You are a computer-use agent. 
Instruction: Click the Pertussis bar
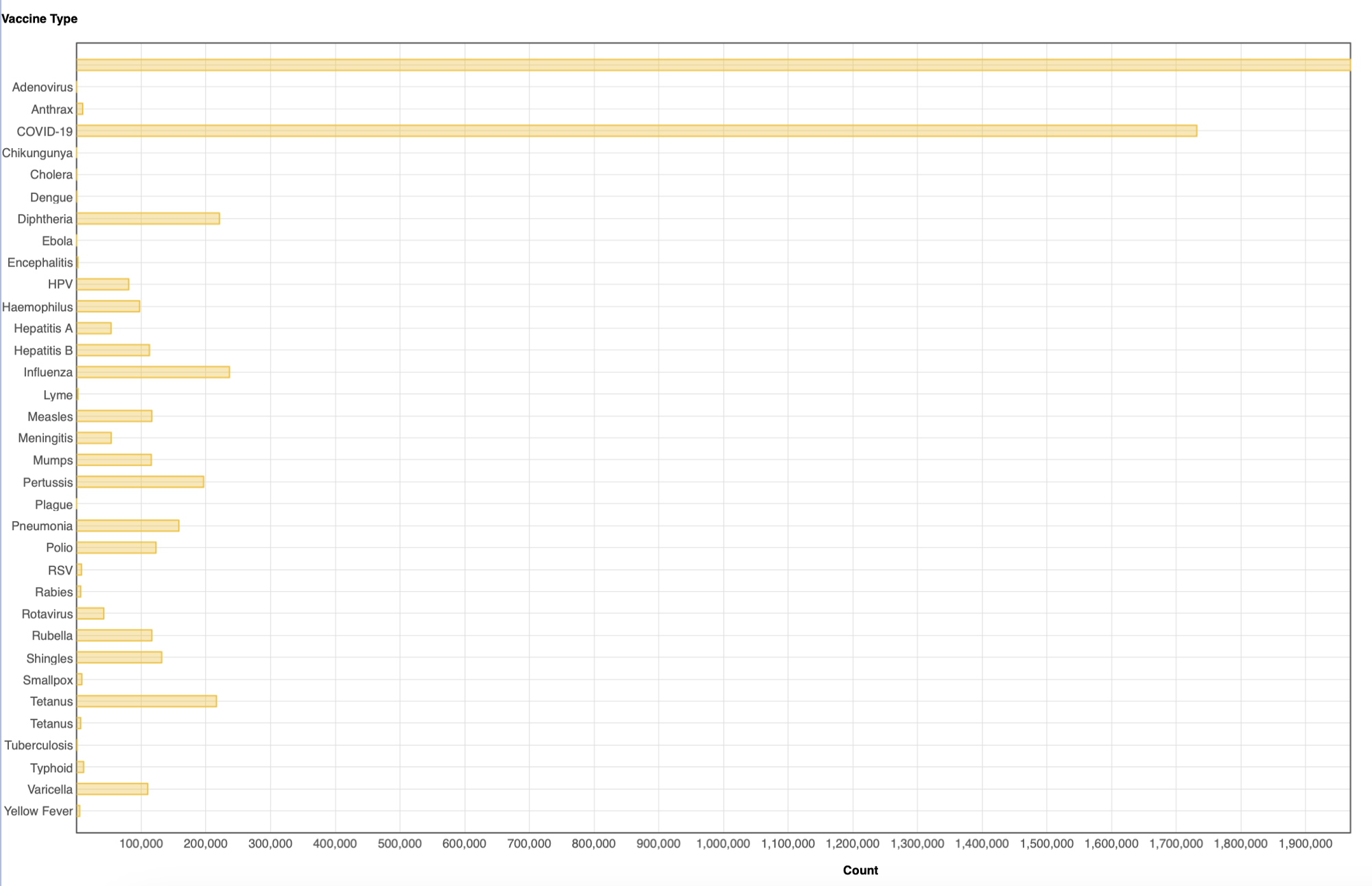click(x=140, y=482)
